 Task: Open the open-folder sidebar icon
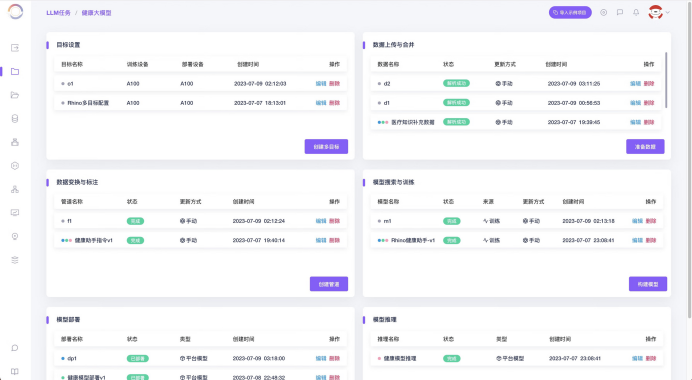[x=15, y=95]
